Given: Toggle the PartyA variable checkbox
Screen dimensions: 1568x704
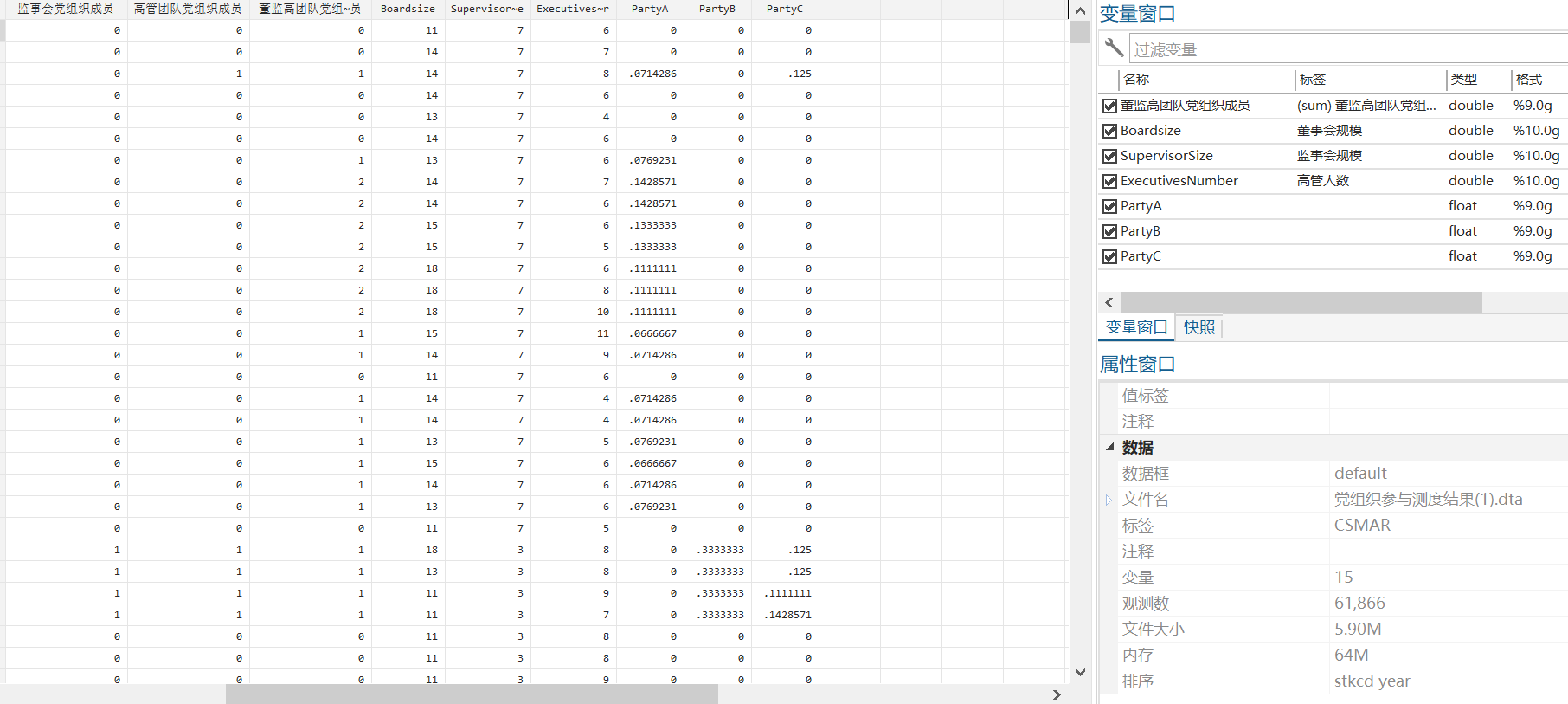Looking at the screenshot, I should [1109, 206].
